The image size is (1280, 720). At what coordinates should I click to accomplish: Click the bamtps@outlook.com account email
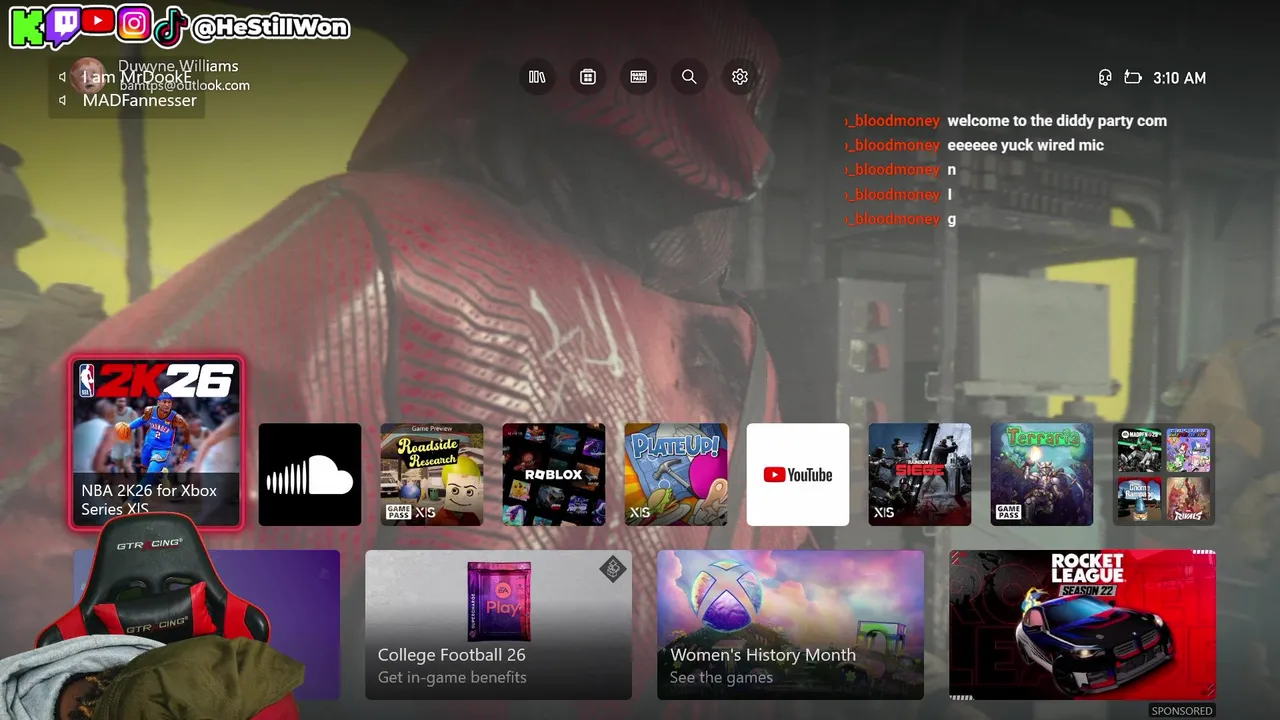[185, 86]
